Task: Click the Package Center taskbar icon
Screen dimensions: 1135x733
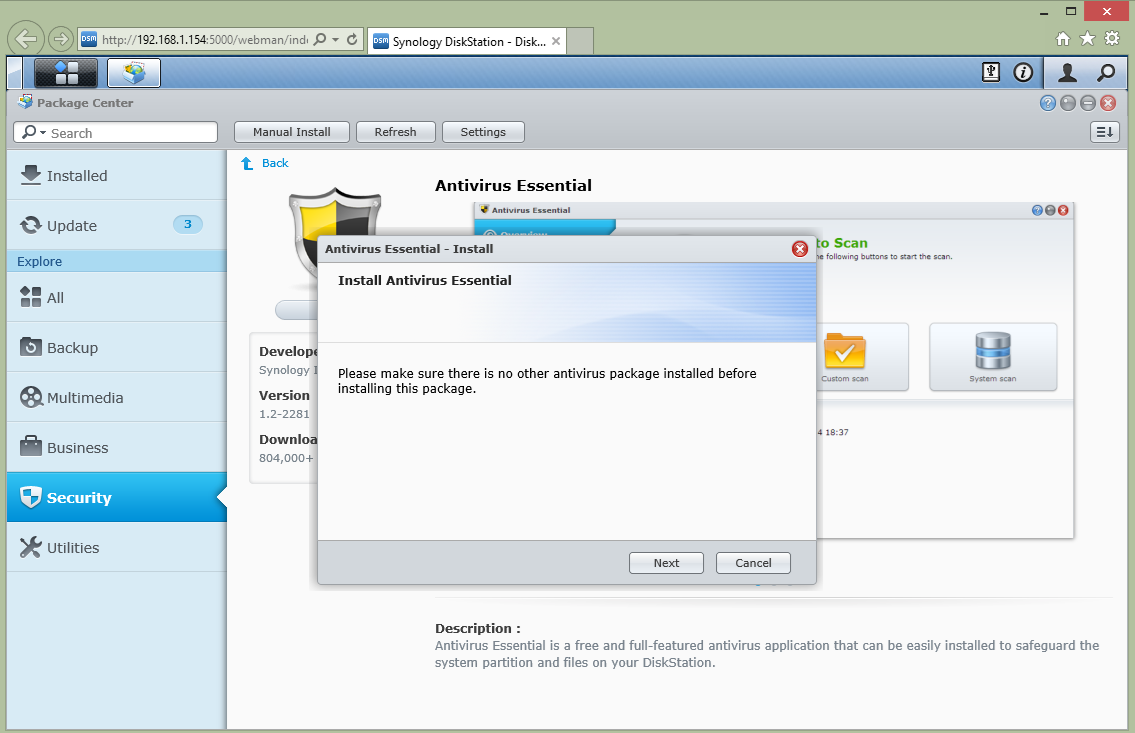Action: coord(134,73)
